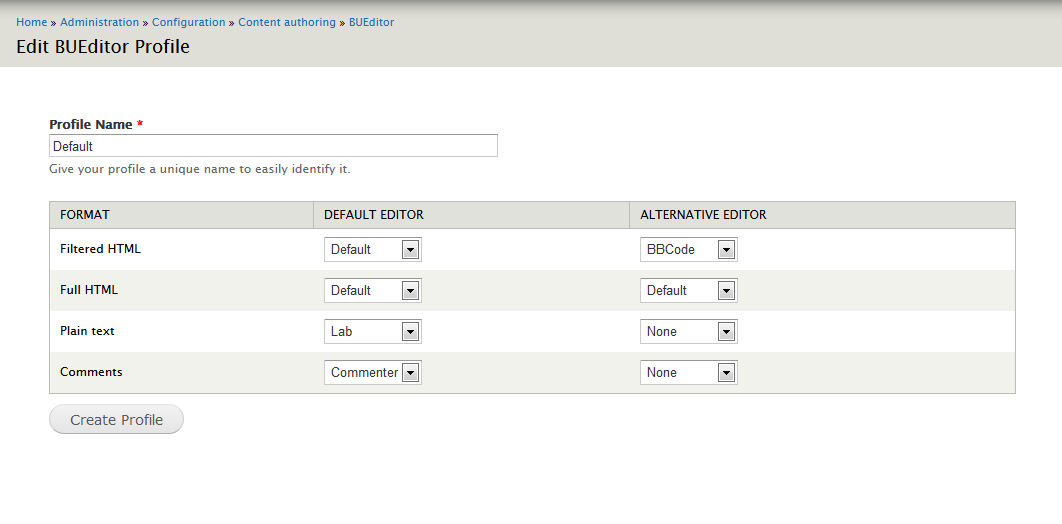
Task: Click the Default Editor column header
Action: click(374, 215)
